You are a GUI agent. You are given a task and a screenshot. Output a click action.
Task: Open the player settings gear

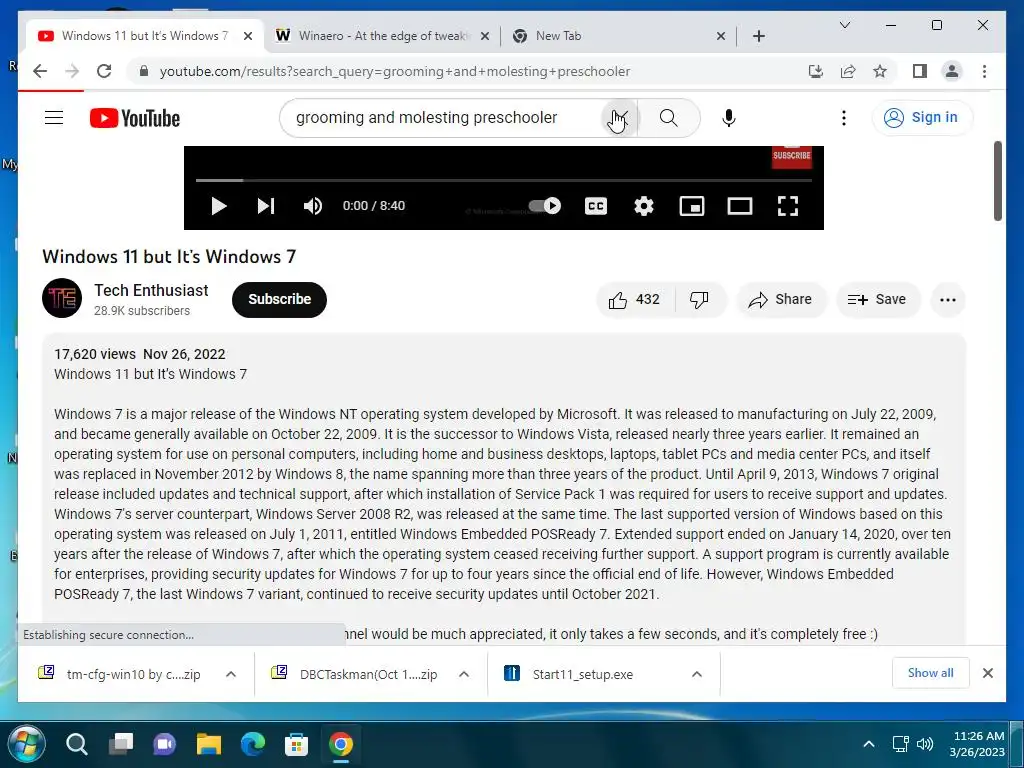coord(644,206)
